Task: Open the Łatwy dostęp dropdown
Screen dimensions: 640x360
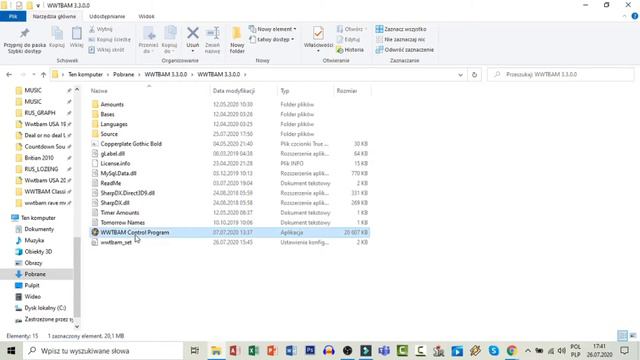Action: 272,40
